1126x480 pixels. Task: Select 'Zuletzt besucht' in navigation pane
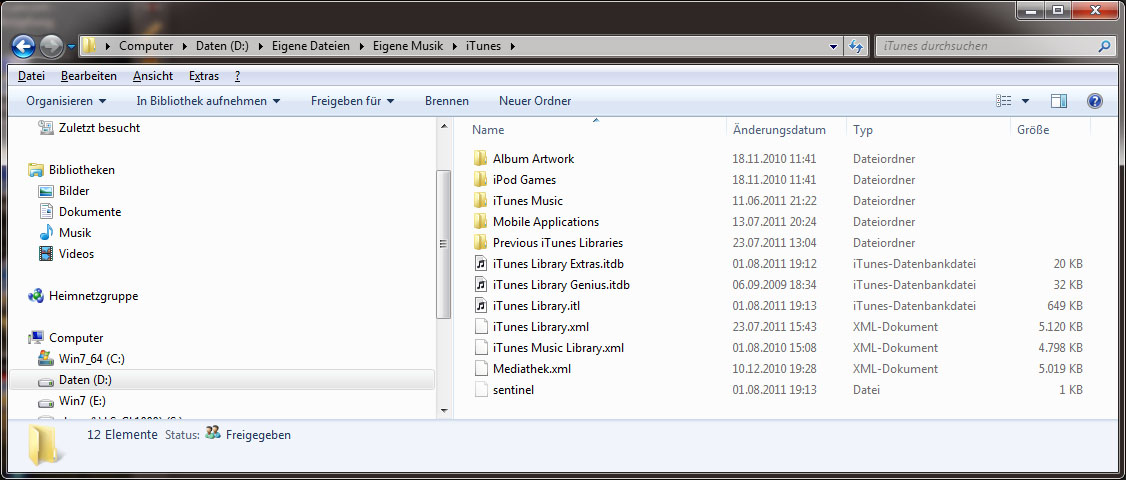click(x=99, y=128)
